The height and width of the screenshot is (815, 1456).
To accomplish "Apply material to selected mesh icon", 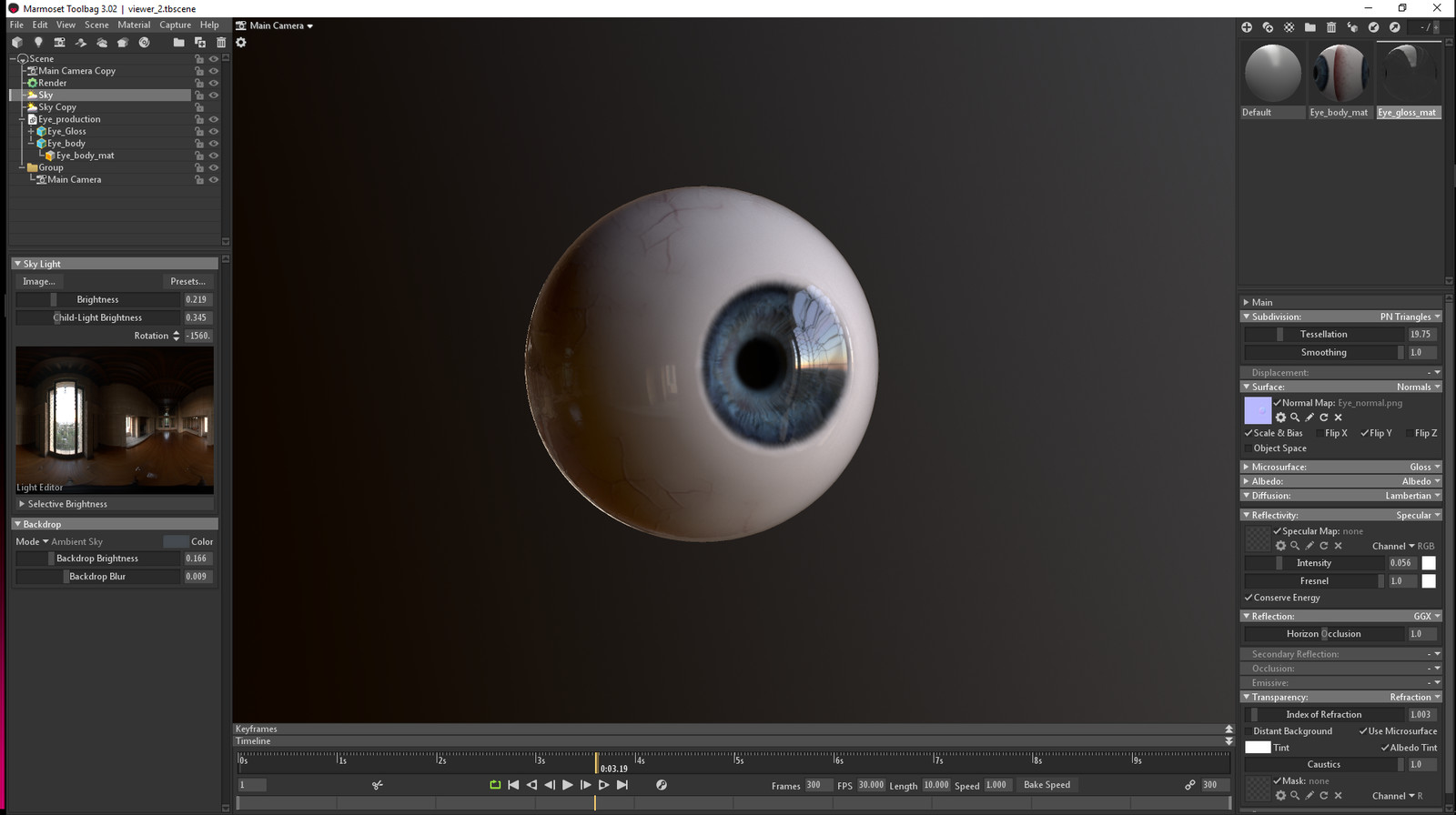I will coord(1352,27).
